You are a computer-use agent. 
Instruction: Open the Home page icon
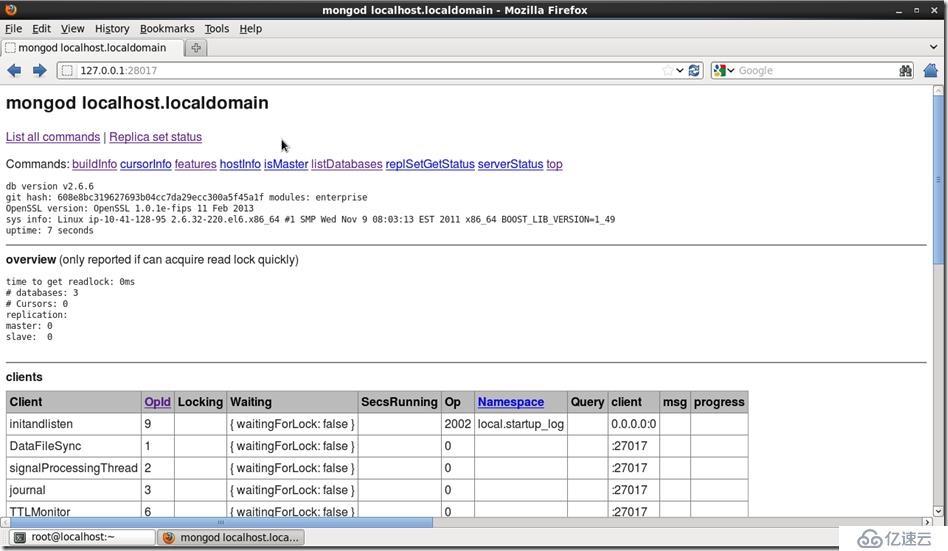[x=930, y=71]
